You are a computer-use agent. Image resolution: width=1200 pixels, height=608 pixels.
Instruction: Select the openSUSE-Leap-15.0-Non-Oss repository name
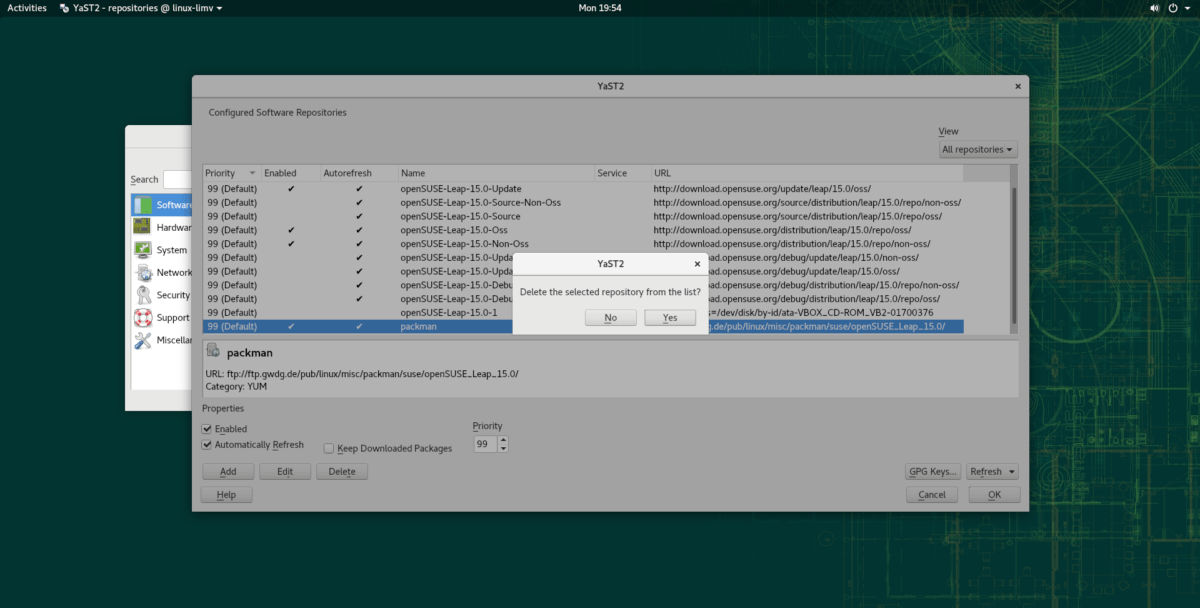point(465,243)
